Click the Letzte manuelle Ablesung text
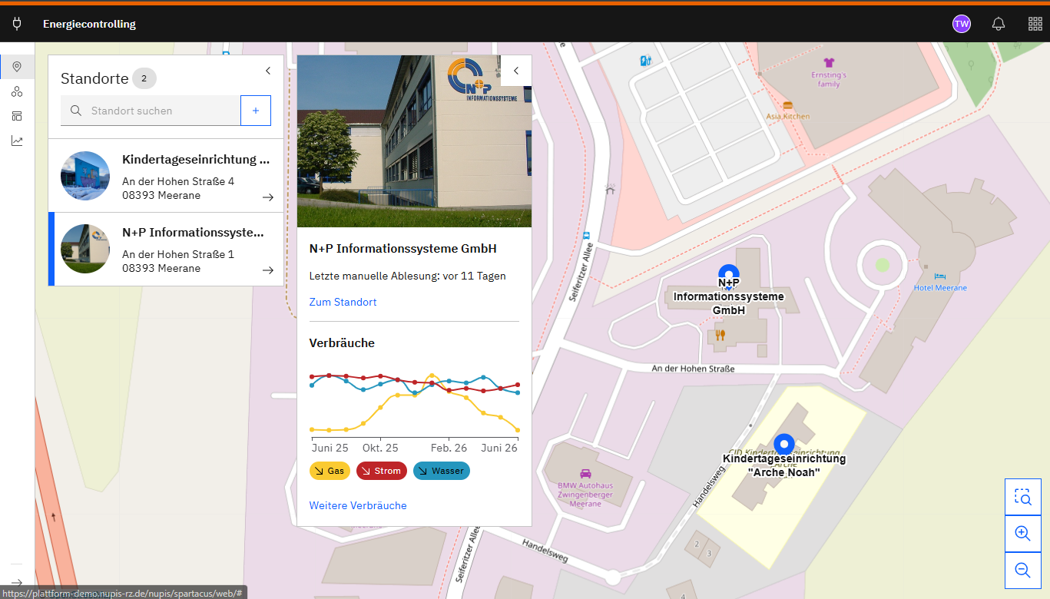1050x599 pixels. coord(407,276)
